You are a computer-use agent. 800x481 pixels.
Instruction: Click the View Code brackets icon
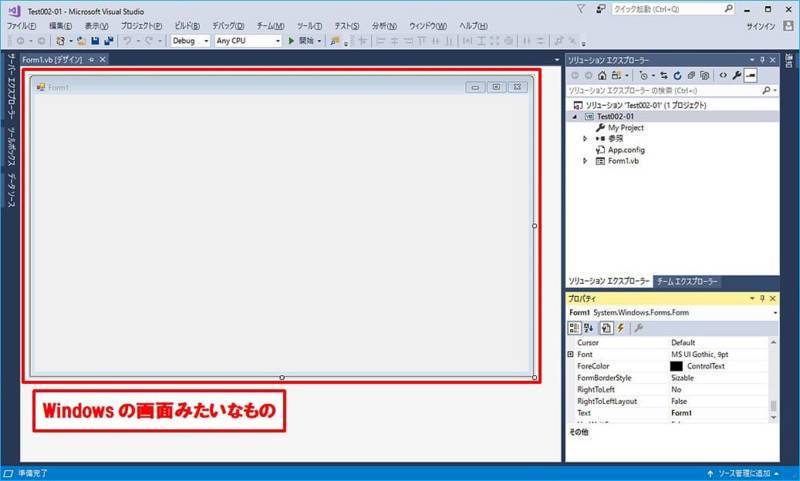[x=723, y=75]
